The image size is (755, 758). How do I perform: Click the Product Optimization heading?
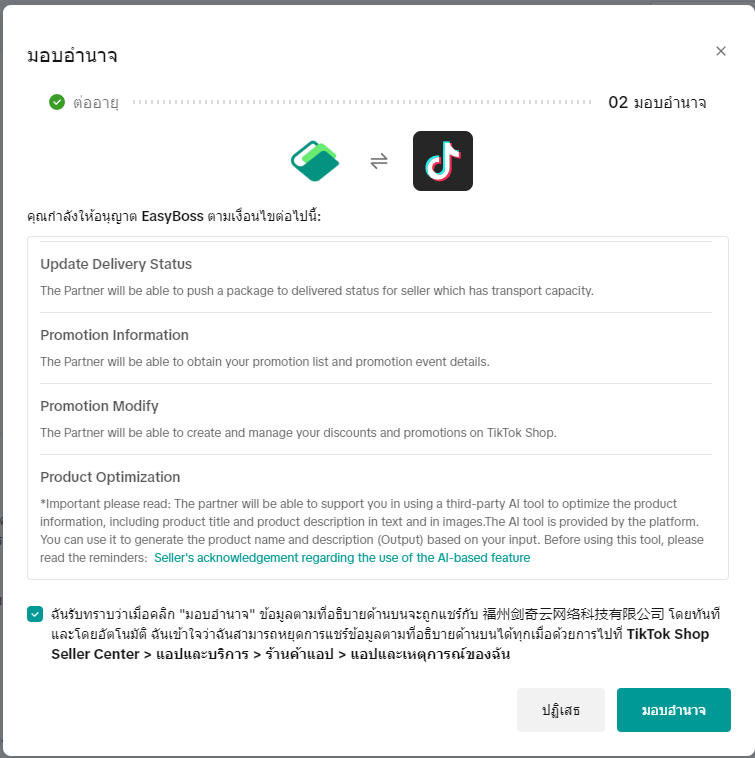pos(110,477)
